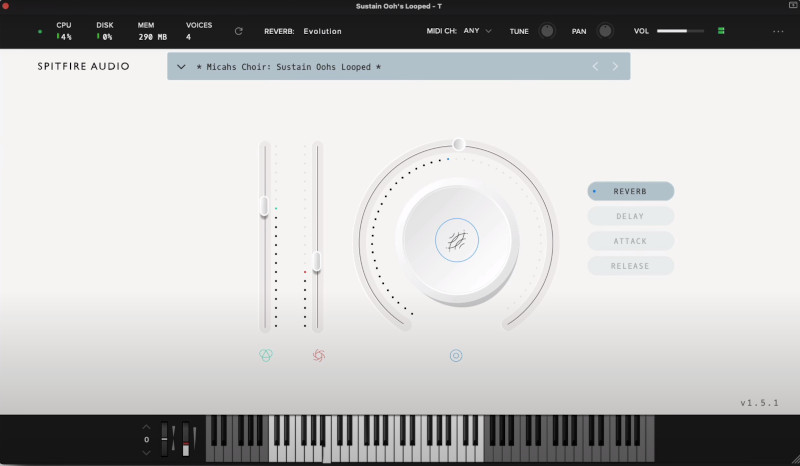Image resolution: width=800 pixels, height=466 pixels.
Task: Increase keyboard octave with the up arrow
Action: point(146,427)
